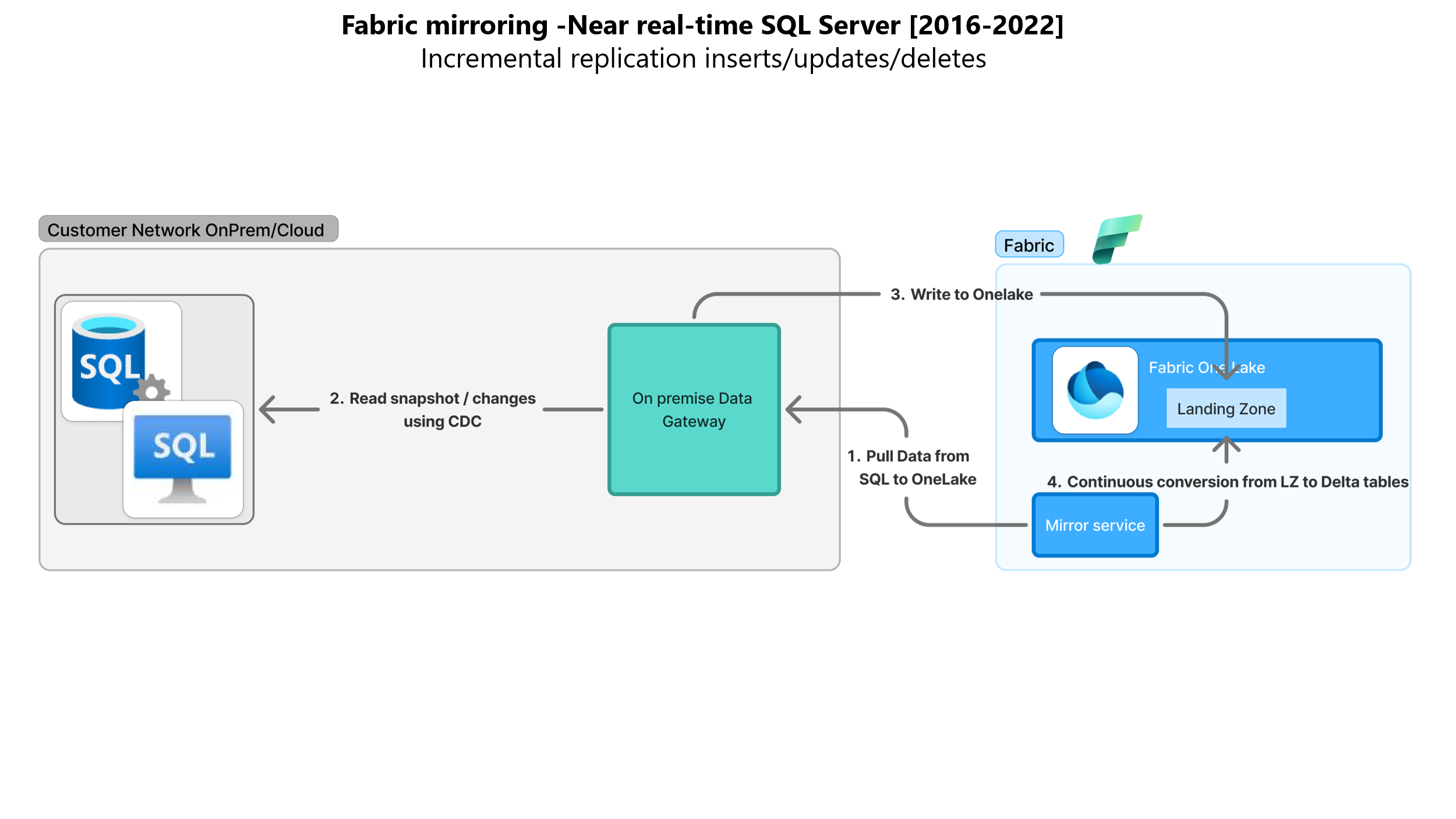The width and height of the screenshot is (1456, 819).
Task: Click the Customer Network OnPrem/Cloud label
Action: click(x=188, y=229)
